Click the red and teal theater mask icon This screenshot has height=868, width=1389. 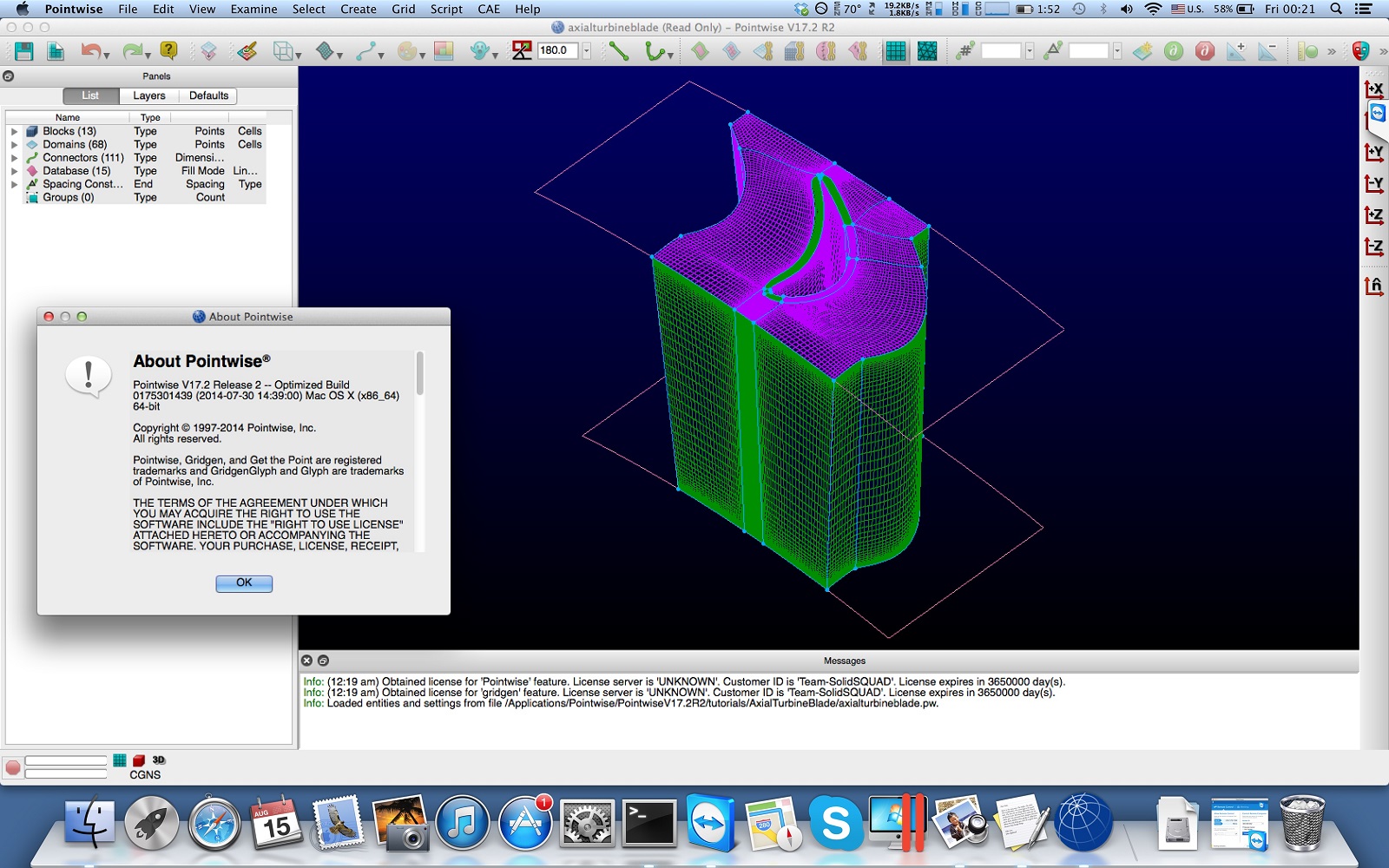[1360, 51]
